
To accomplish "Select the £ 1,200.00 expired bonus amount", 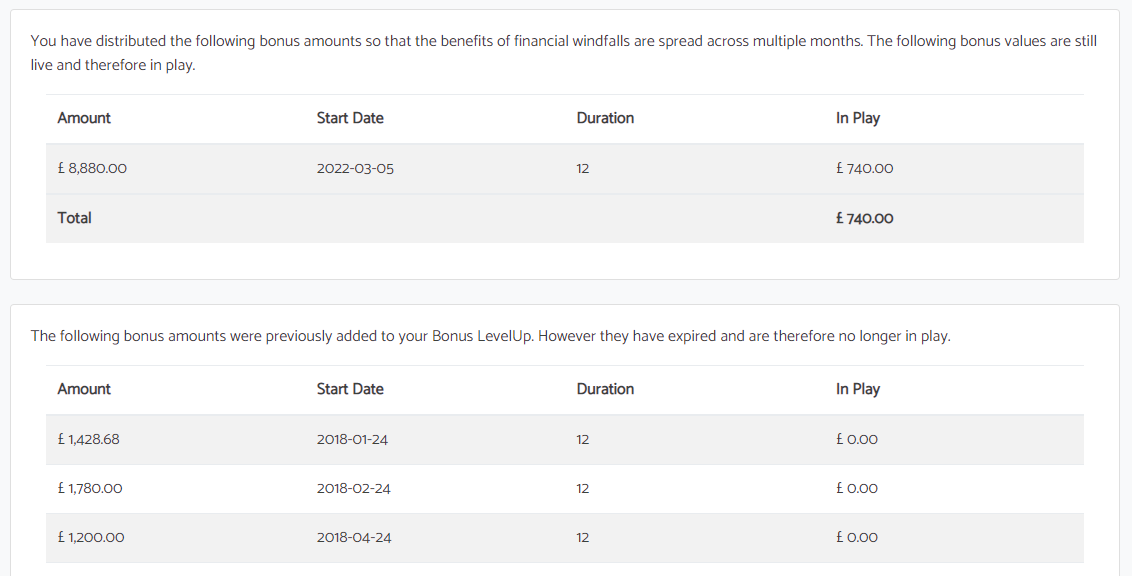I will pos(91,537).
